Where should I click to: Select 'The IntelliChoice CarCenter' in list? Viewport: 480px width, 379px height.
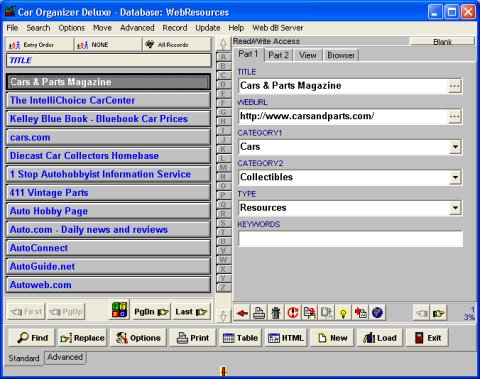[x=108, y=100]
